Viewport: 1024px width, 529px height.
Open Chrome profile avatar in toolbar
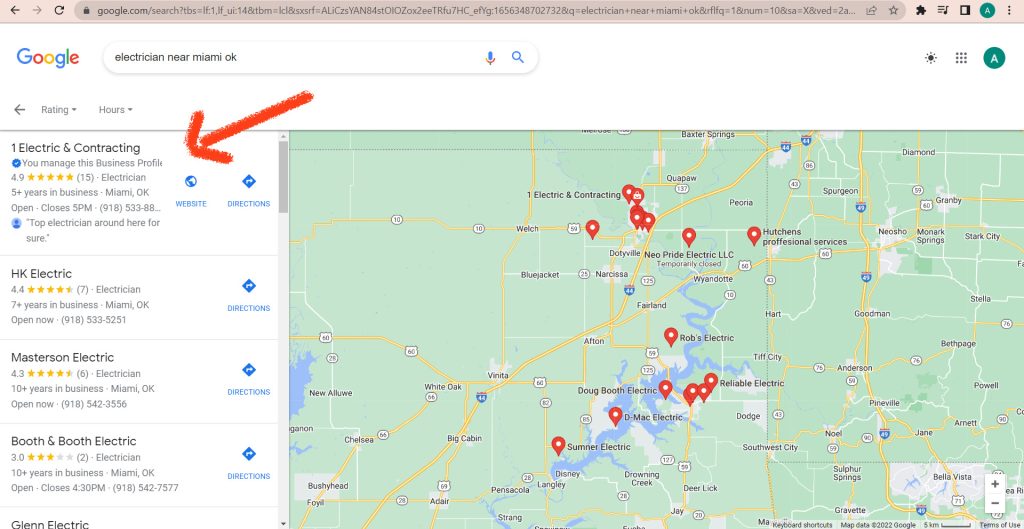click(x=987, y=10)
